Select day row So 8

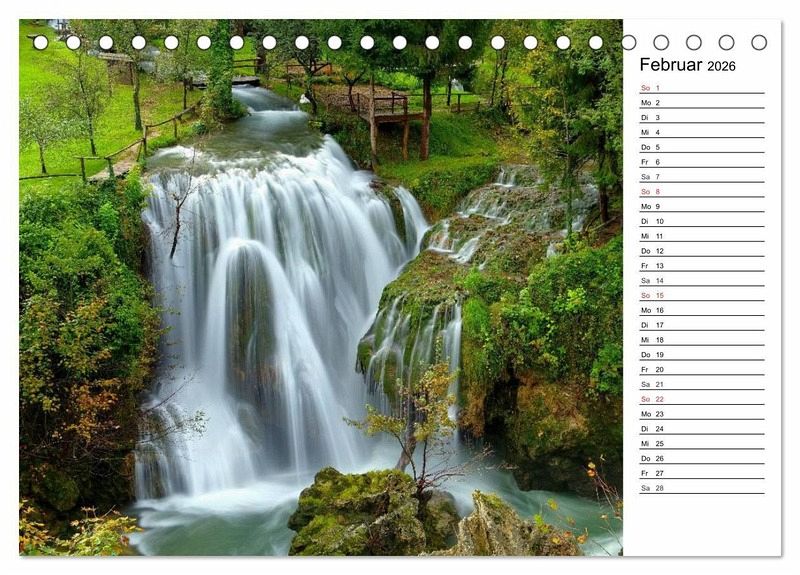(702, 191)
